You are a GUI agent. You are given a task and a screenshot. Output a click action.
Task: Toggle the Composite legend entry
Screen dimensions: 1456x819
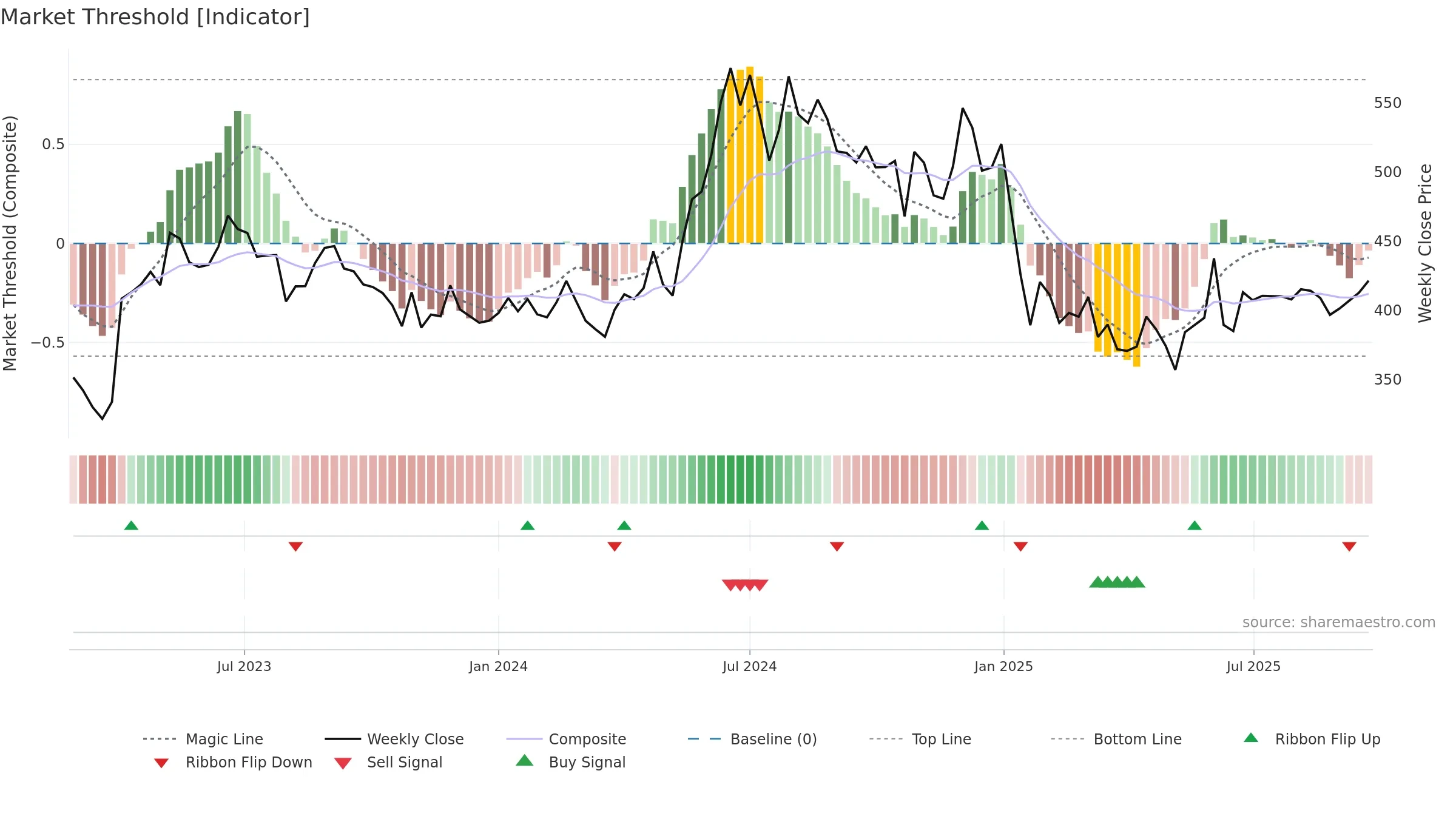(567, 739)
